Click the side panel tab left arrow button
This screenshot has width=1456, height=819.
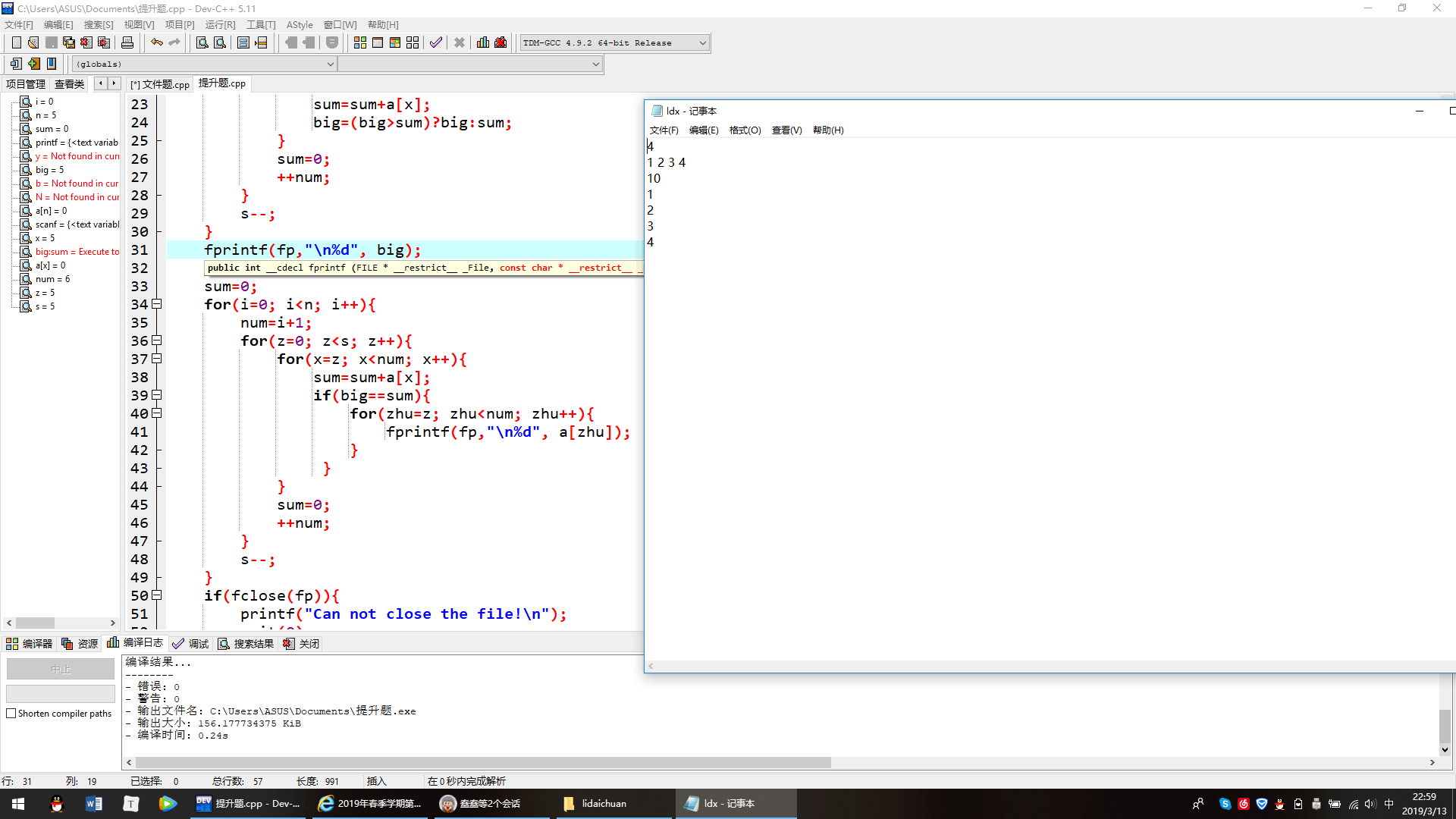click(x=100, y=83)
